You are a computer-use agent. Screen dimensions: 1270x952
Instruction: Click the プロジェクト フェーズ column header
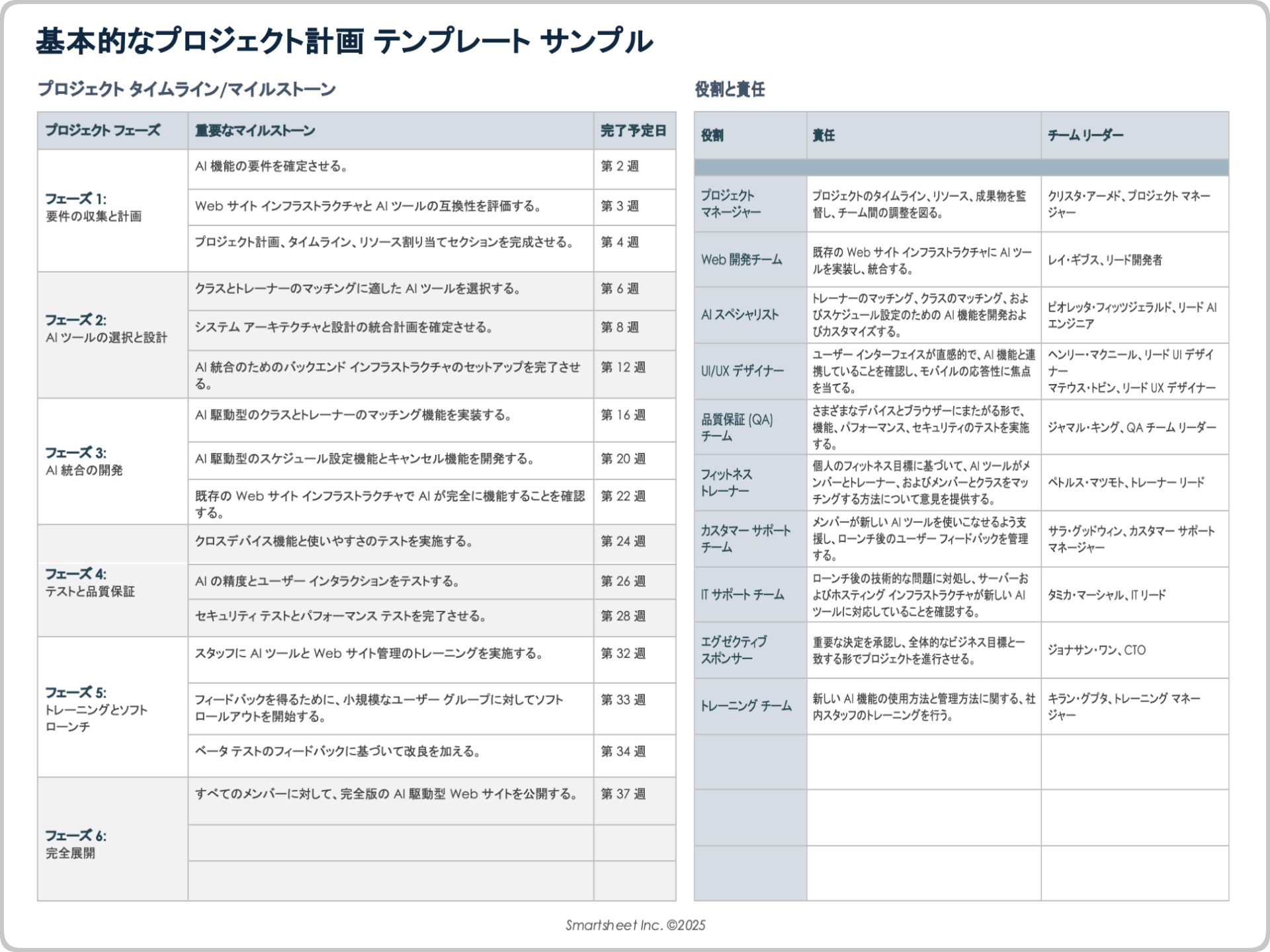112,131
